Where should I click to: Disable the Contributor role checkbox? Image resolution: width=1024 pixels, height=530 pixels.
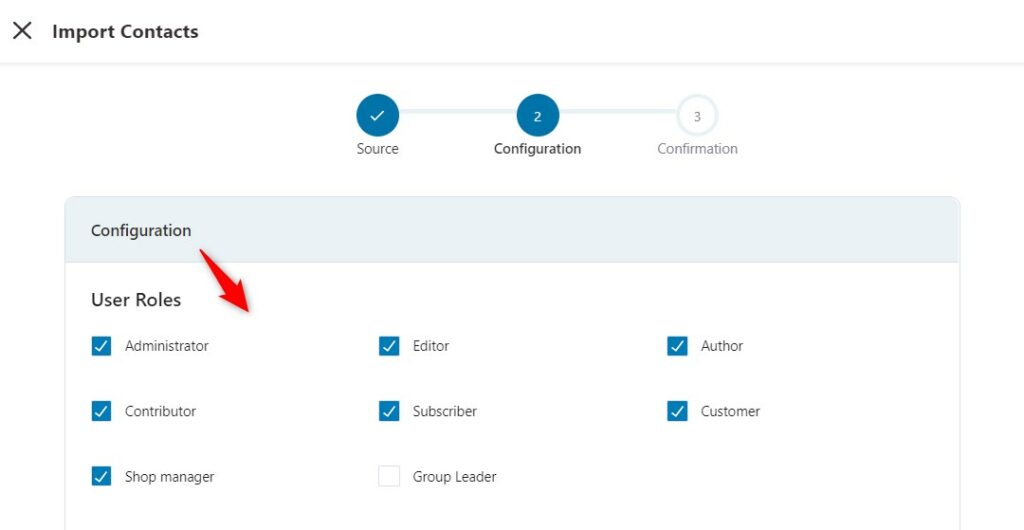(x=101, y=411)
